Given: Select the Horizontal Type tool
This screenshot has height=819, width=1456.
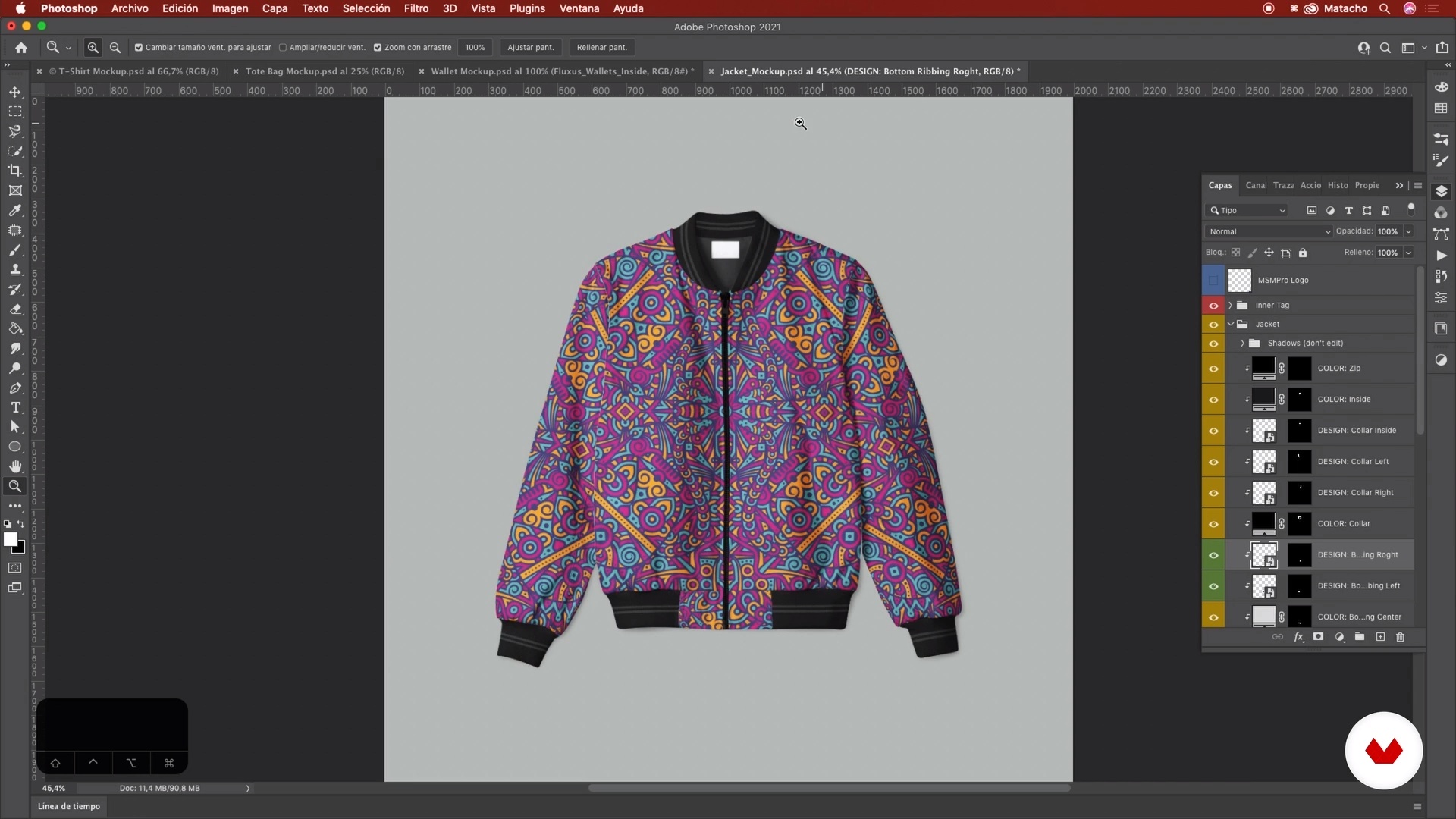Looking at the screenshot, I should click(15, 407).
